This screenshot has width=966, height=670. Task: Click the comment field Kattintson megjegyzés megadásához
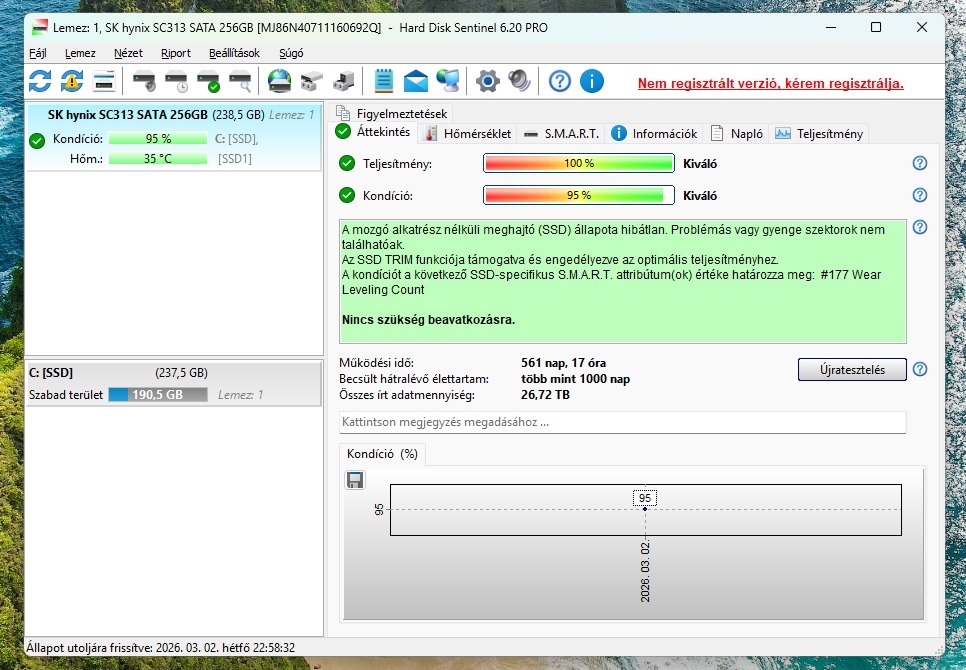coord(622,422)
